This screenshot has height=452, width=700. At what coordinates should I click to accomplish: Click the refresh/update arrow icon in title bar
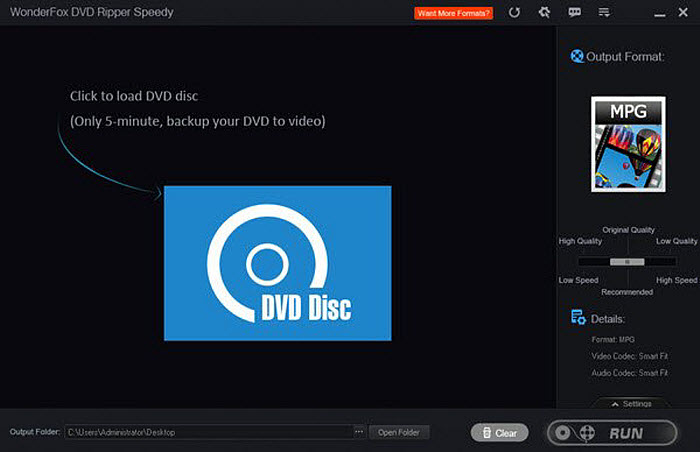(x=514, y=13)
